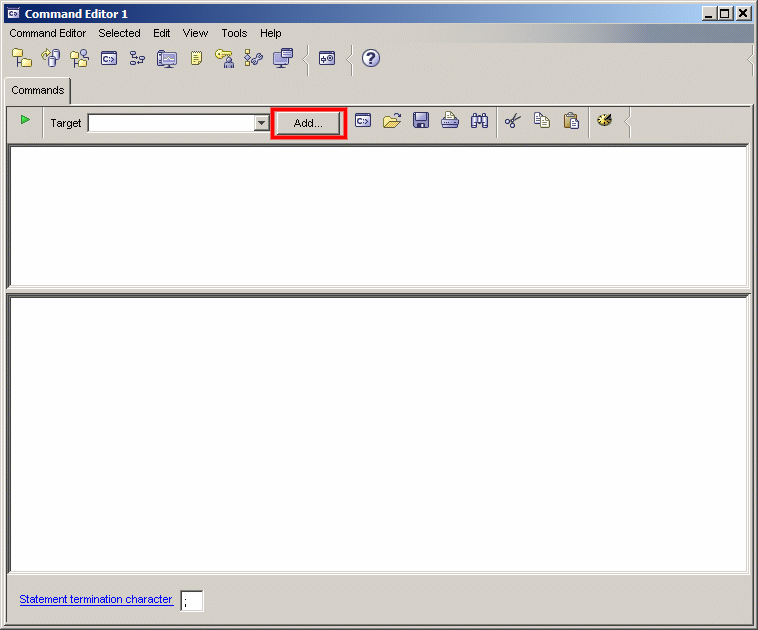758x630 pixels.
Task: Click the termination character input box
Action: (x=192, y=601)
